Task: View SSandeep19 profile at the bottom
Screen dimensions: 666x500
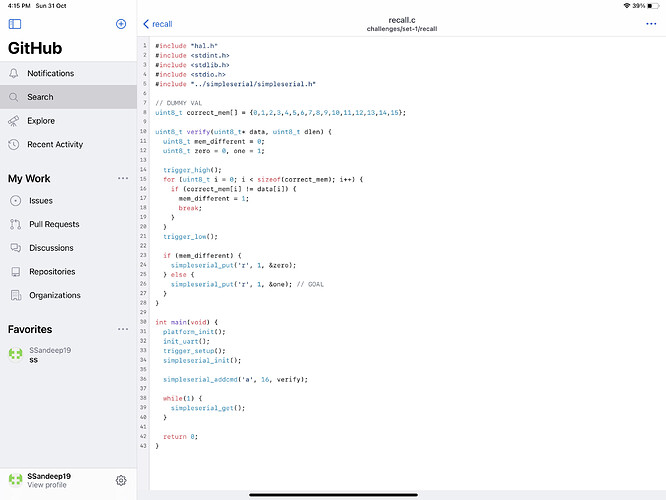Action: pos(49,480)
